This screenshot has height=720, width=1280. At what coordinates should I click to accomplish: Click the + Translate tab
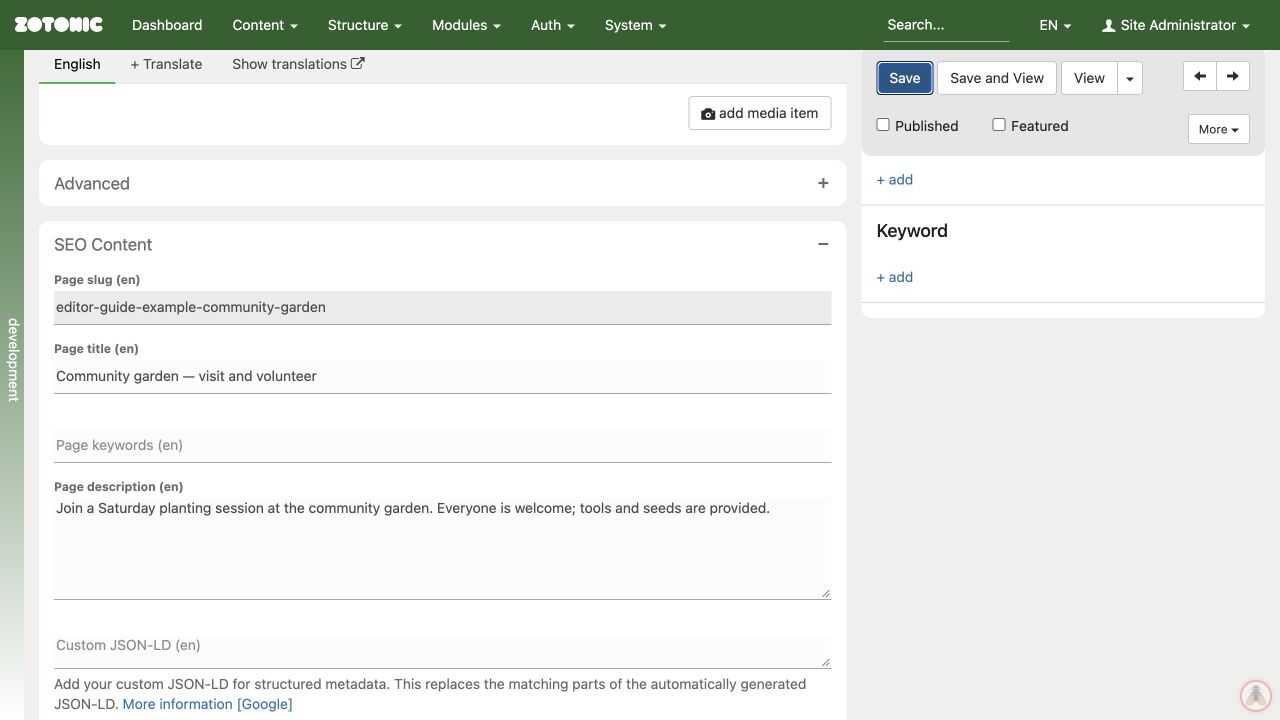166,64
